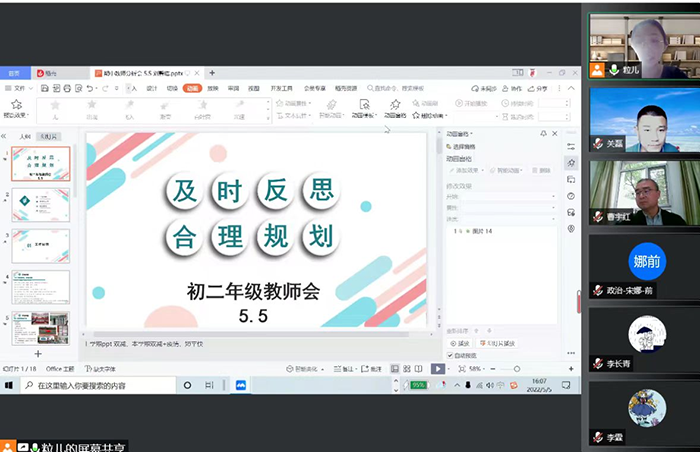
Task: Open Animation Properties dropdown
Action: 294,103
